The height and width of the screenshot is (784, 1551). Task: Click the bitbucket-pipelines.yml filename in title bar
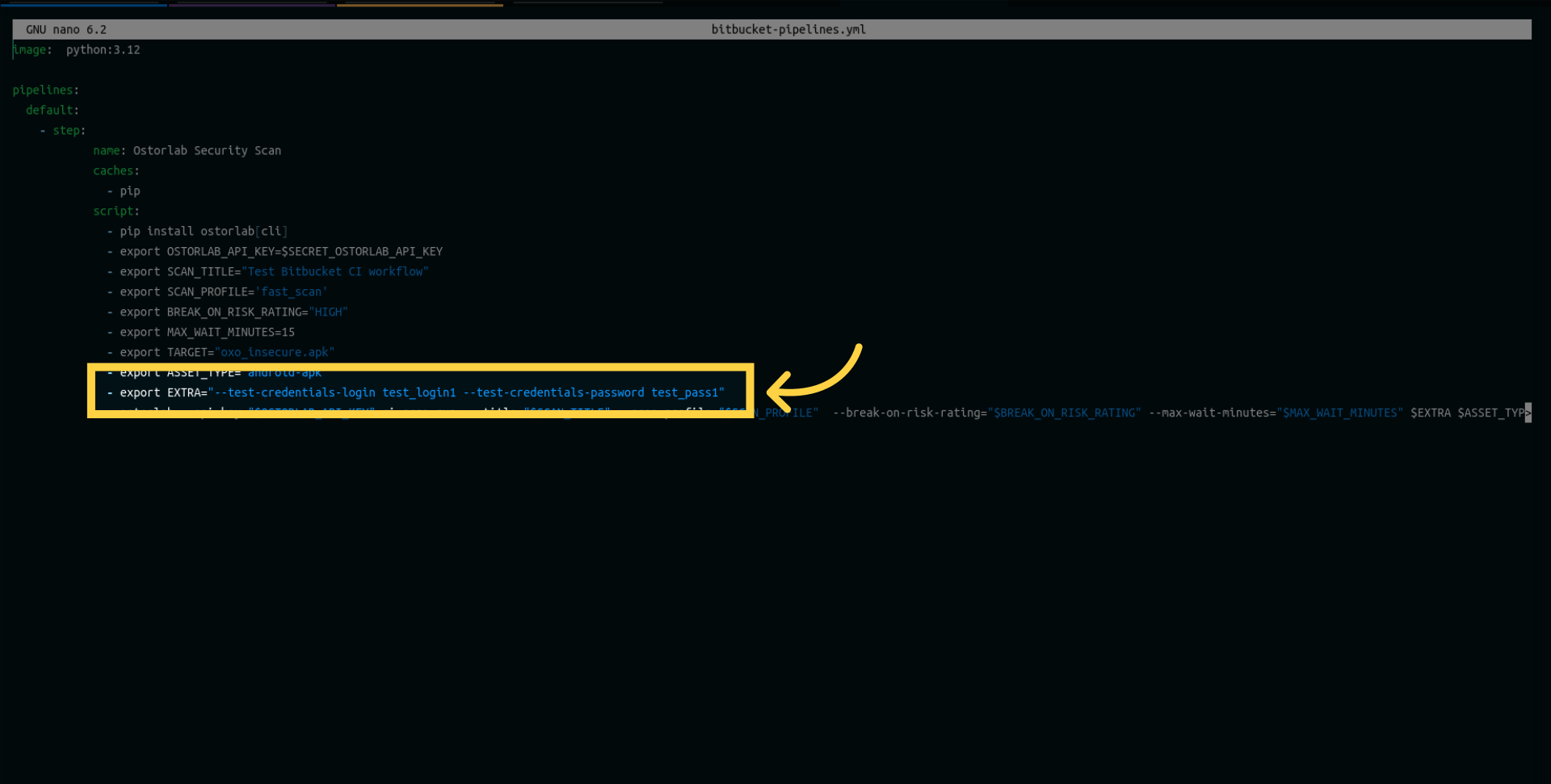[788, 30]
